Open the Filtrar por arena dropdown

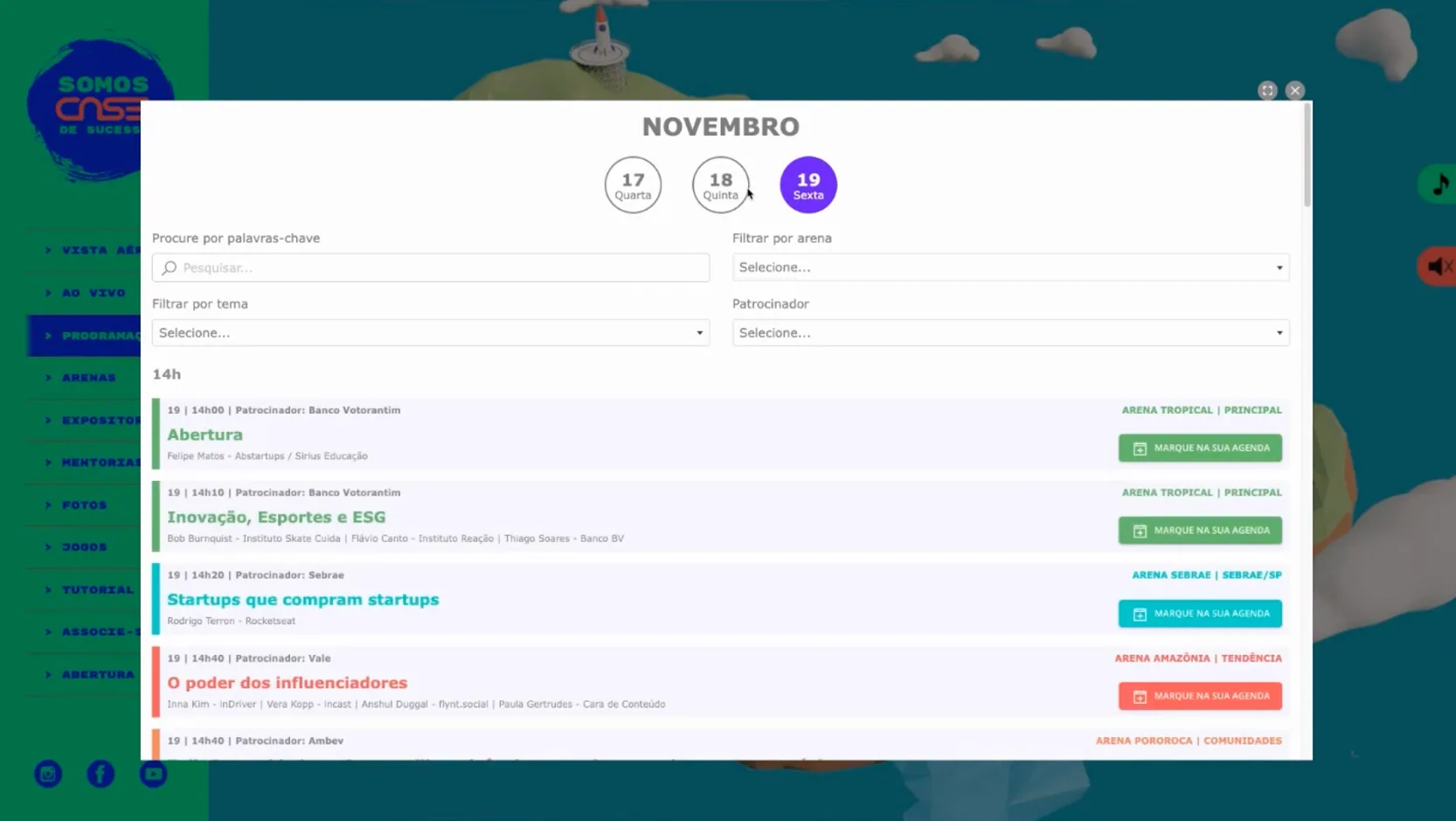click(1010, 268)
